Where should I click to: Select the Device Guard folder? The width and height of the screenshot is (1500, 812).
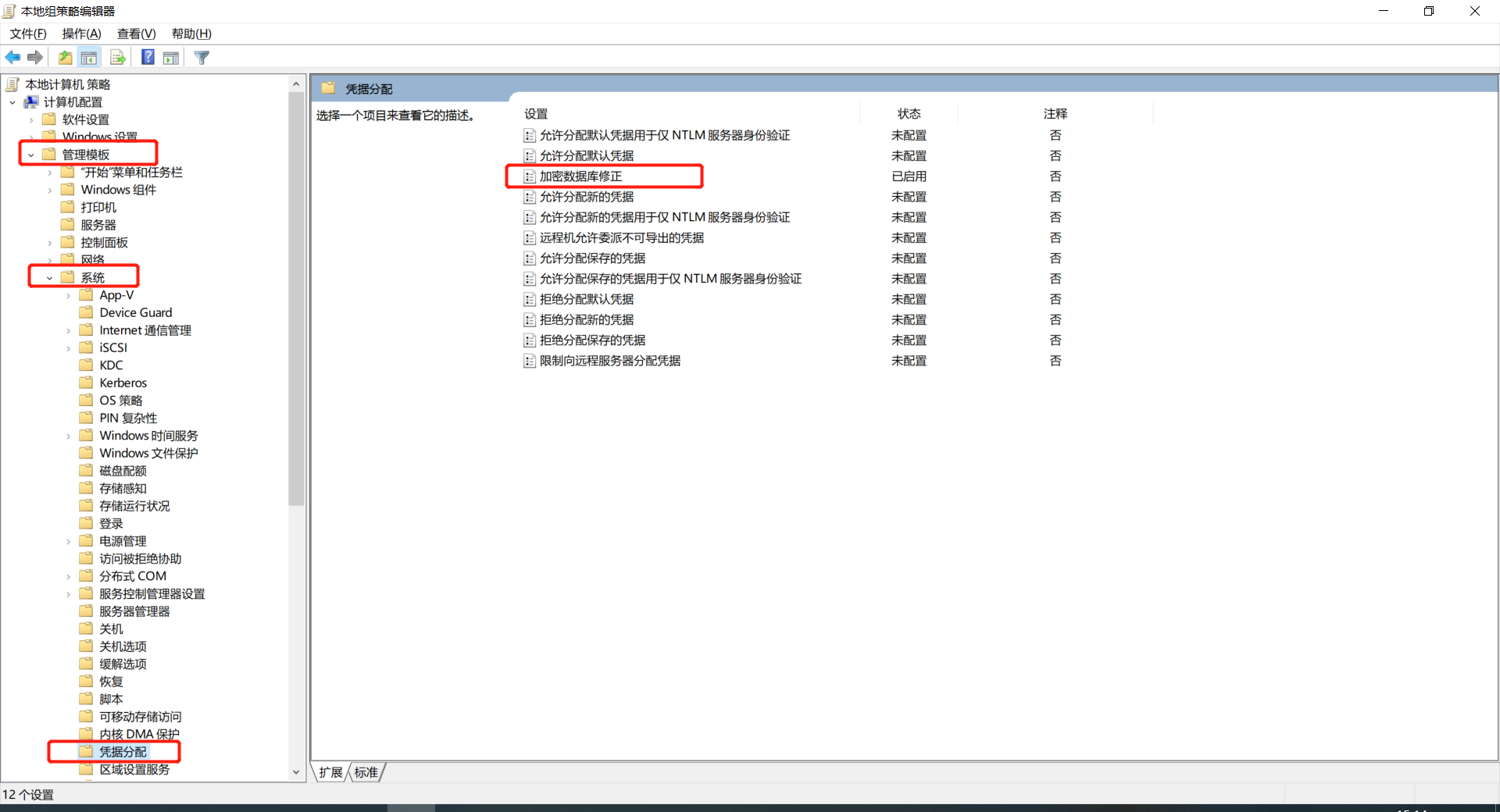point(135,312)
